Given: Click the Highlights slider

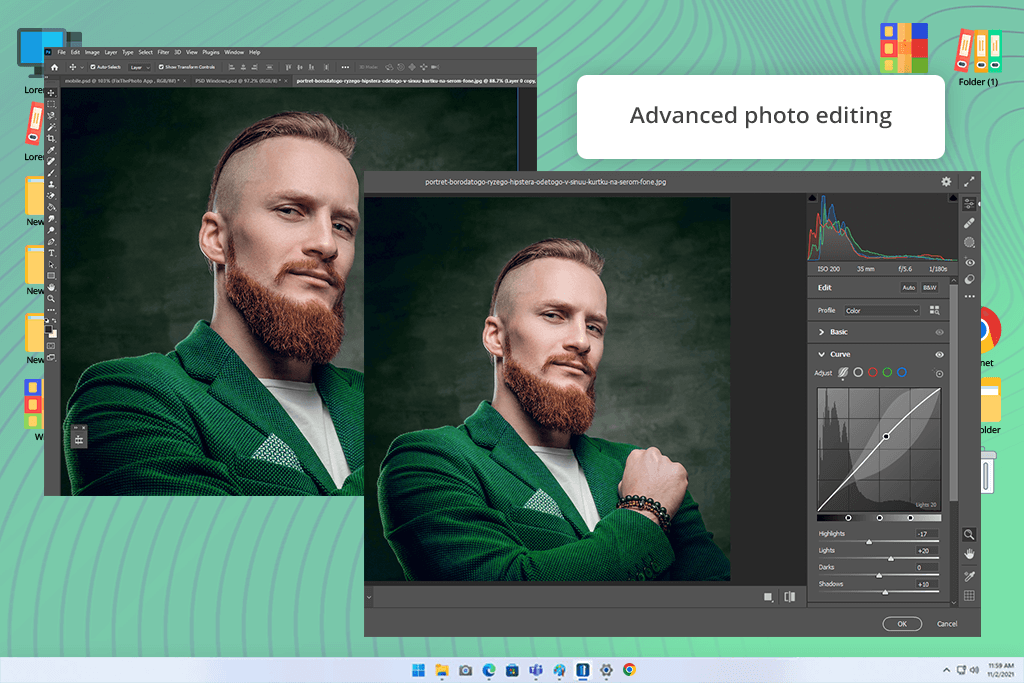Looking at the screenshot, I should [x=878, y=541].
